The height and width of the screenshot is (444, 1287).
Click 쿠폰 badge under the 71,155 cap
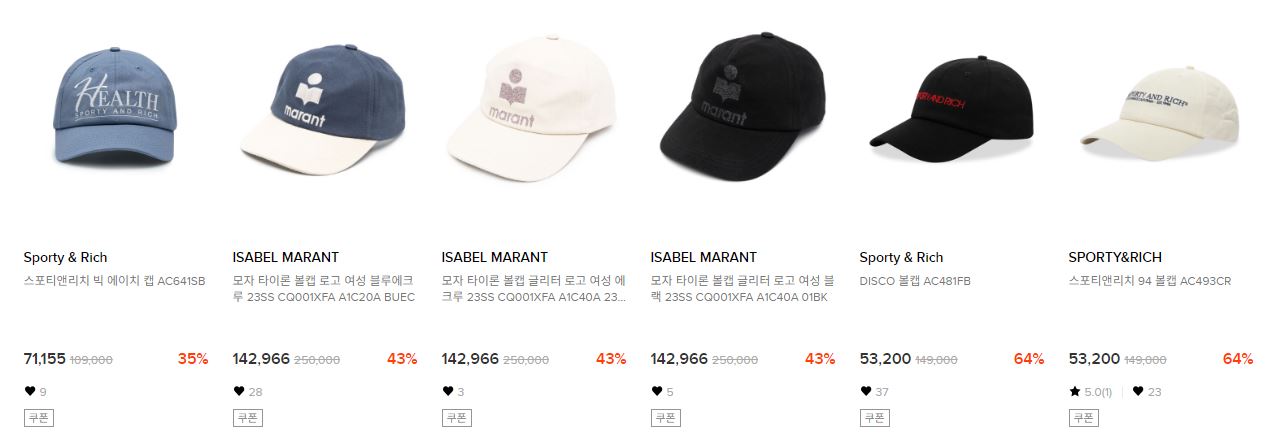point(38,418)
